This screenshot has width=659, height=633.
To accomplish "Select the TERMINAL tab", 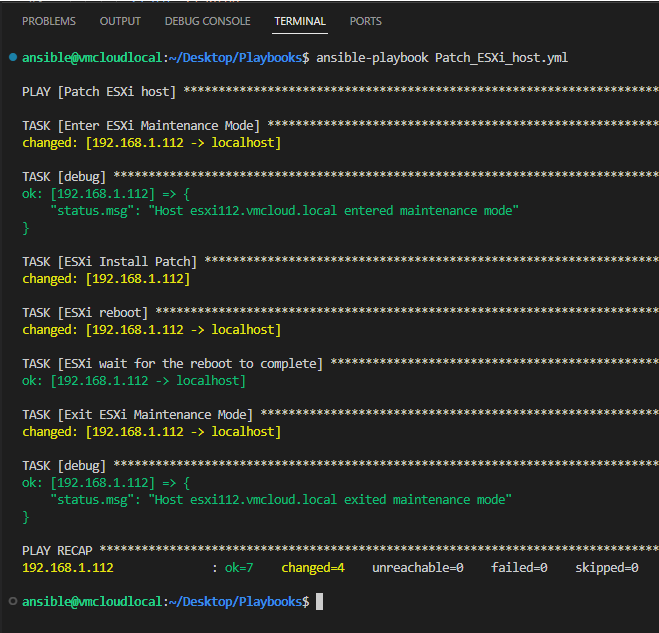I will [300, 21].
